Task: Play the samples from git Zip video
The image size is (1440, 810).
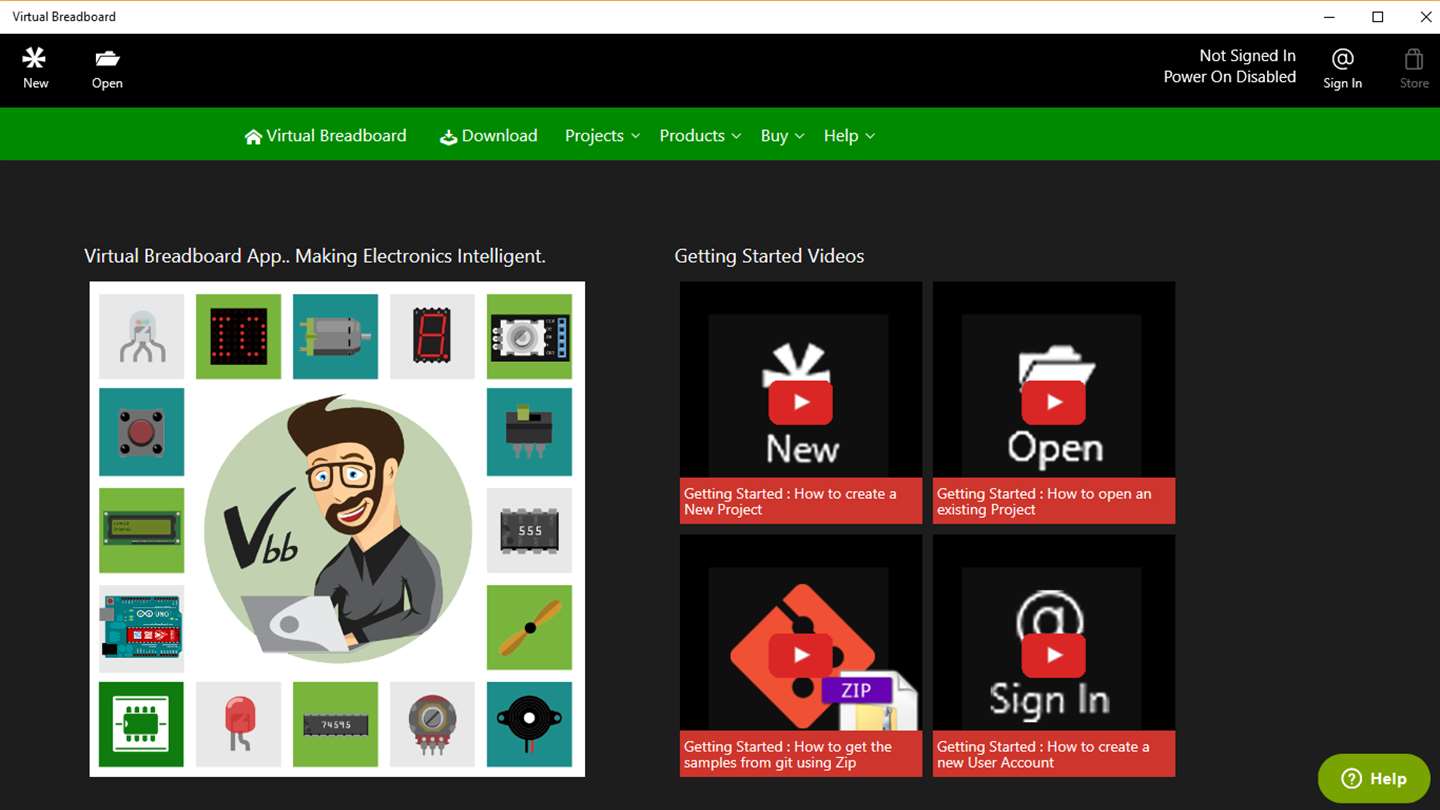Action: pos(800,655)
